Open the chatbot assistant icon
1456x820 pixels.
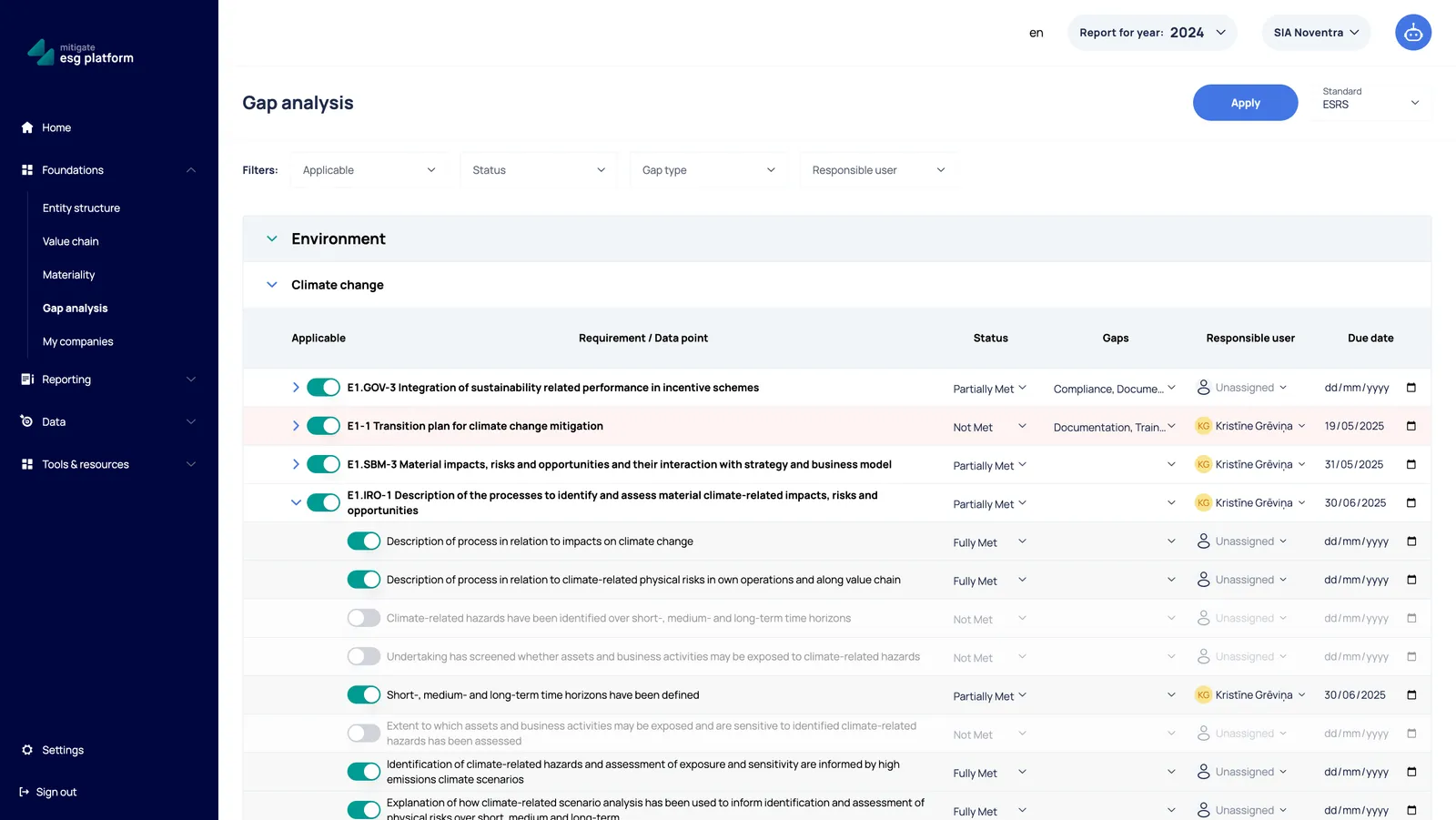1412,33
